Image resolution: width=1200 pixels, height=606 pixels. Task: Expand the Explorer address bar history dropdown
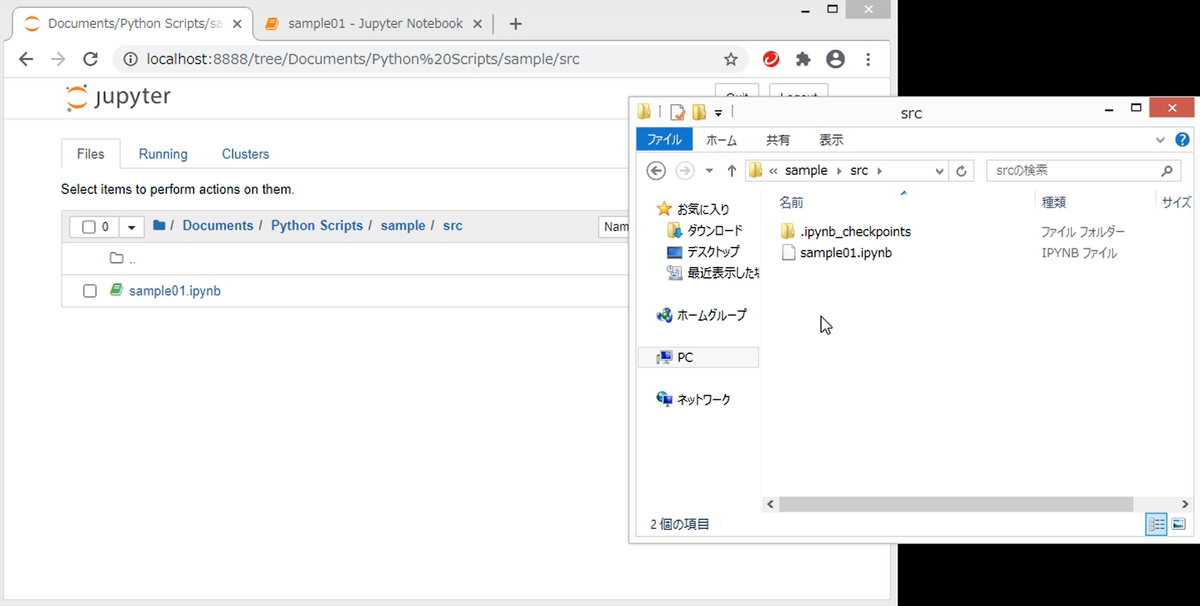[939, 171]
